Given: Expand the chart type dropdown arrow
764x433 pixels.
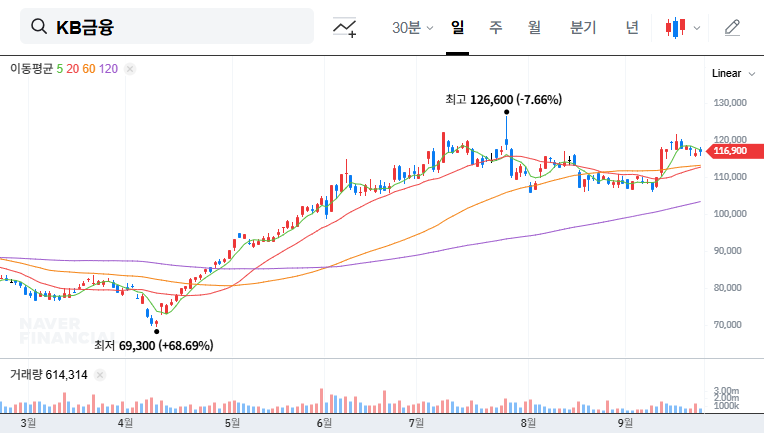Looking at the screenshot, I should [697, 28].
